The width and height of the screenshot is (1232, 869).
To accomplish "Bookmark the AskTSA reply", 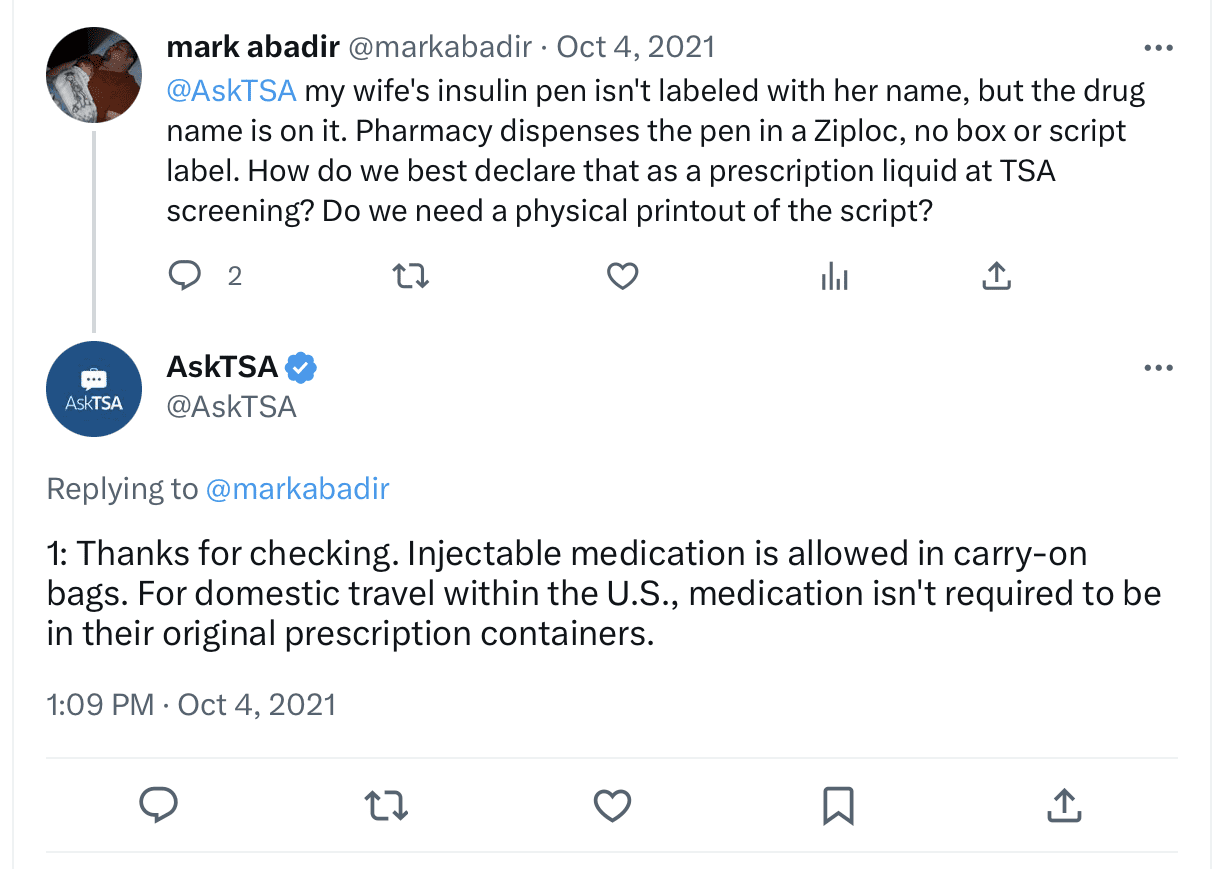I will (838, 805).
